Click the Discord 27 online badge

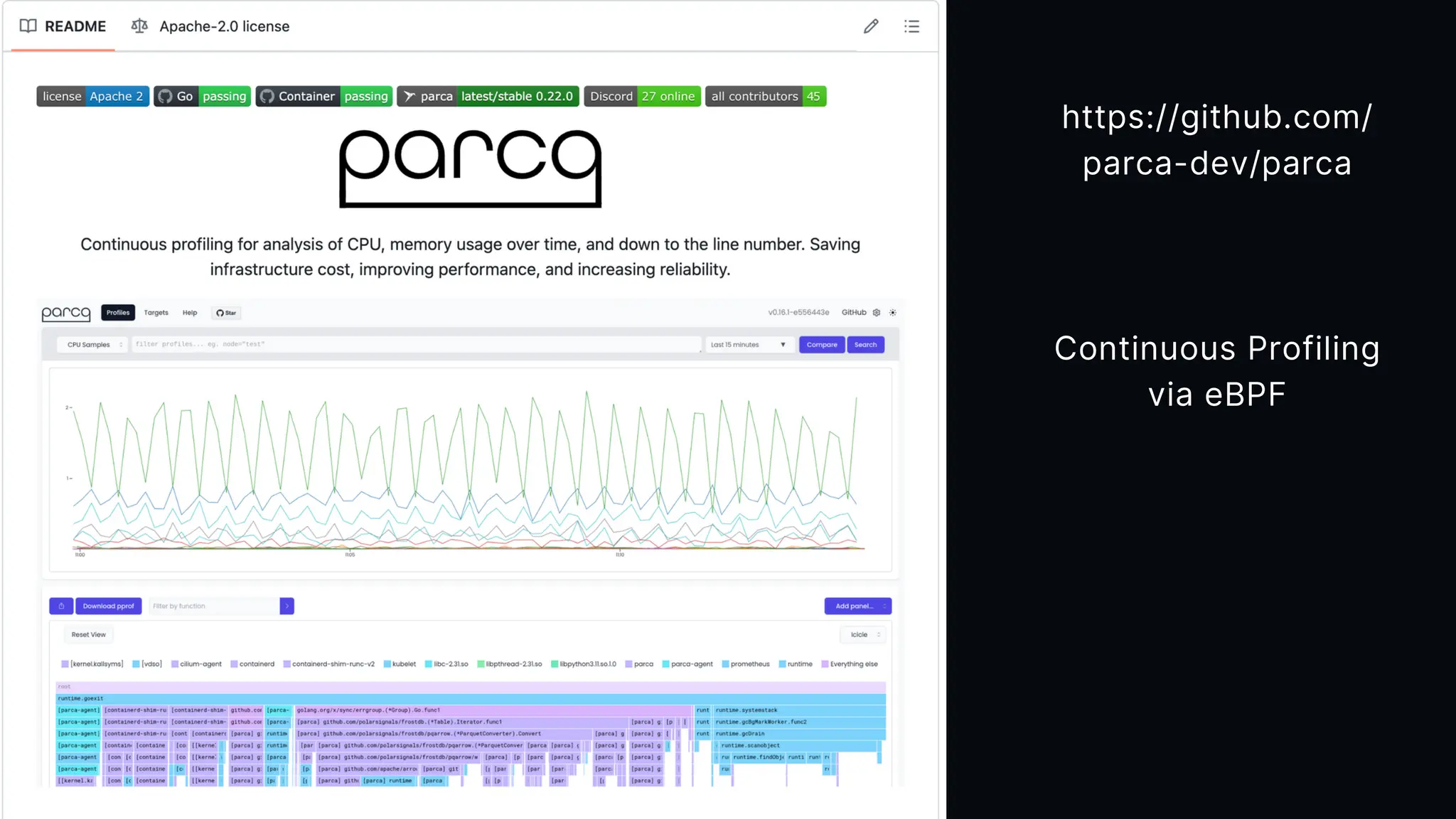tap(643, 96)
